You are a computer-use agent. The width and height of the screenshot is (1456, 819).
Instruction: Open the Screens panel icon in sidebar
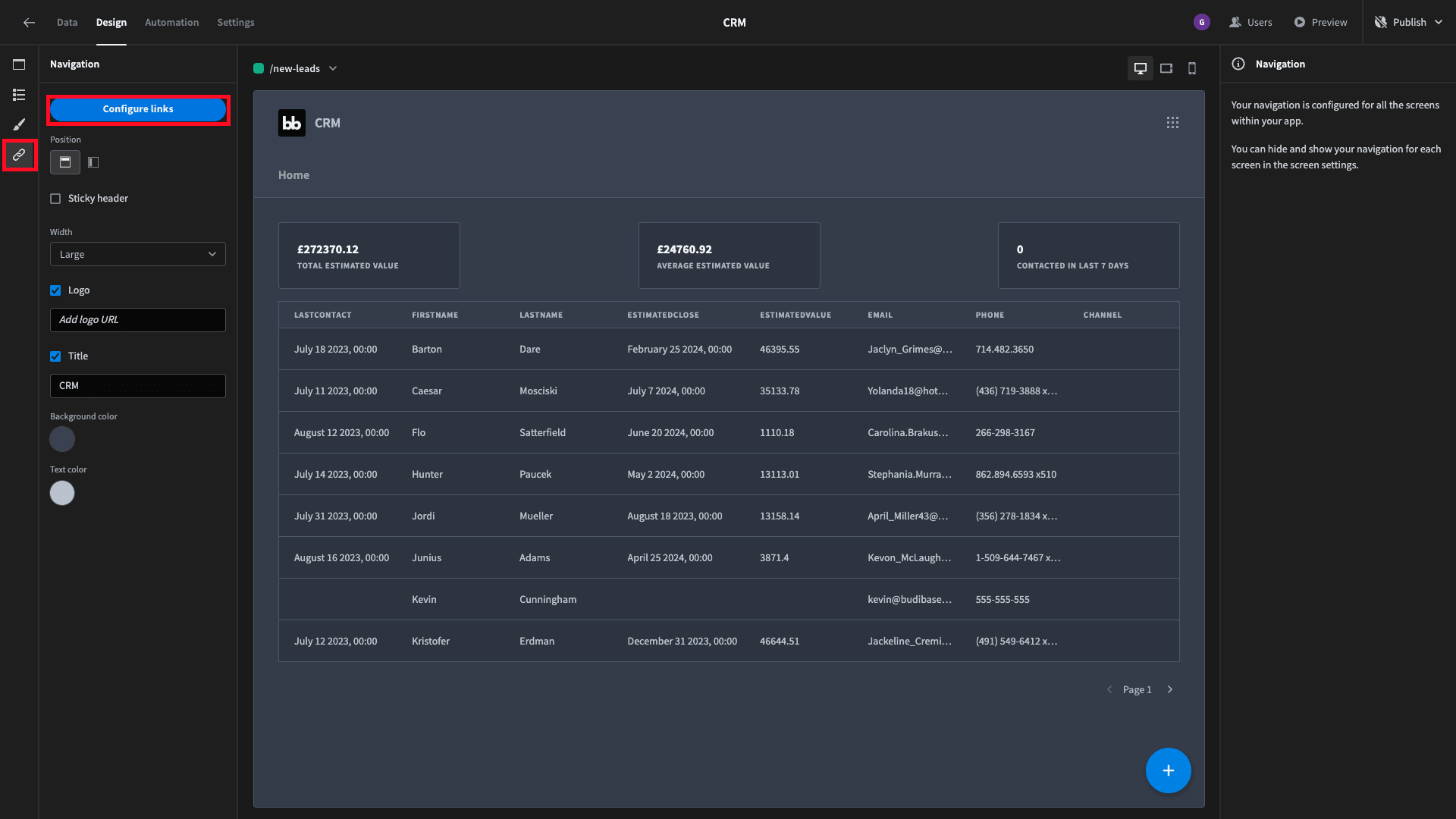pos(19,64)
